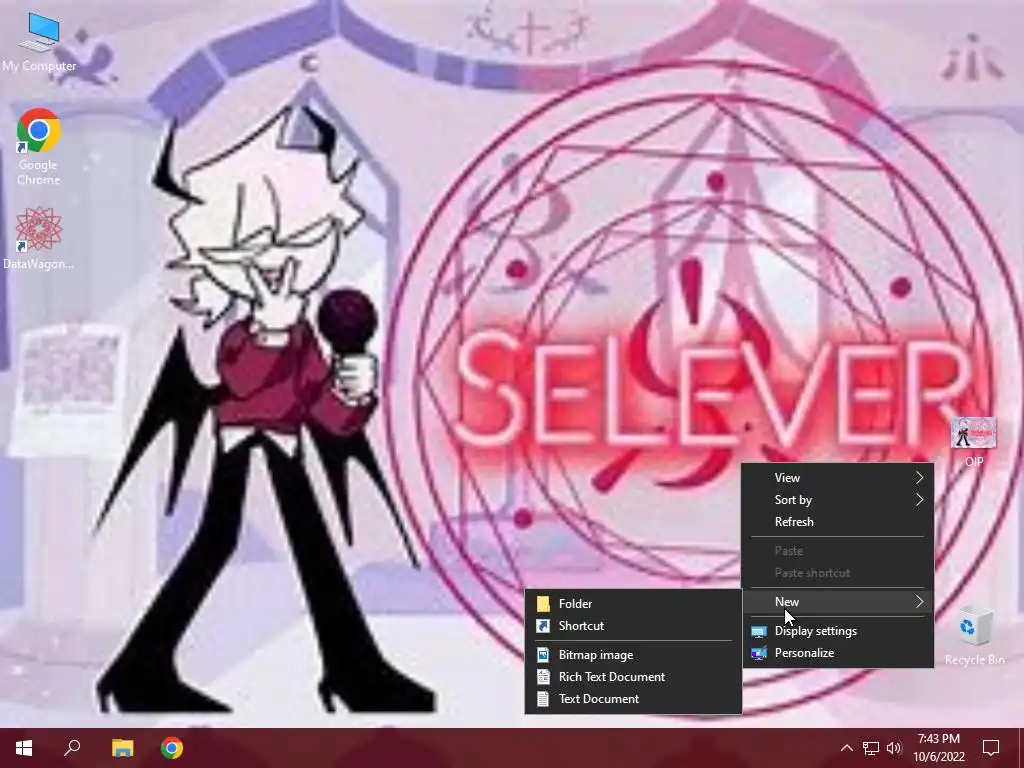Show hidden system tray icons

click(x=846, y=748)
